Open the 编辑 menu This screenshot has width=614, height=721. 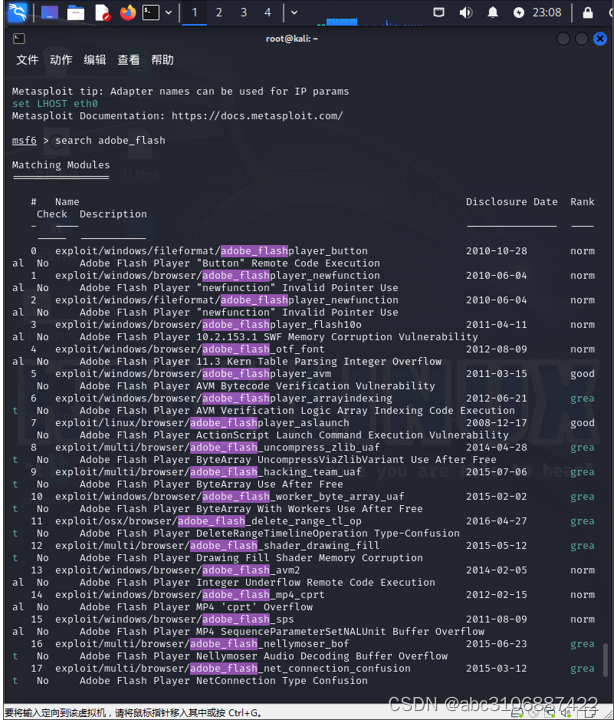tap(95, 60)
